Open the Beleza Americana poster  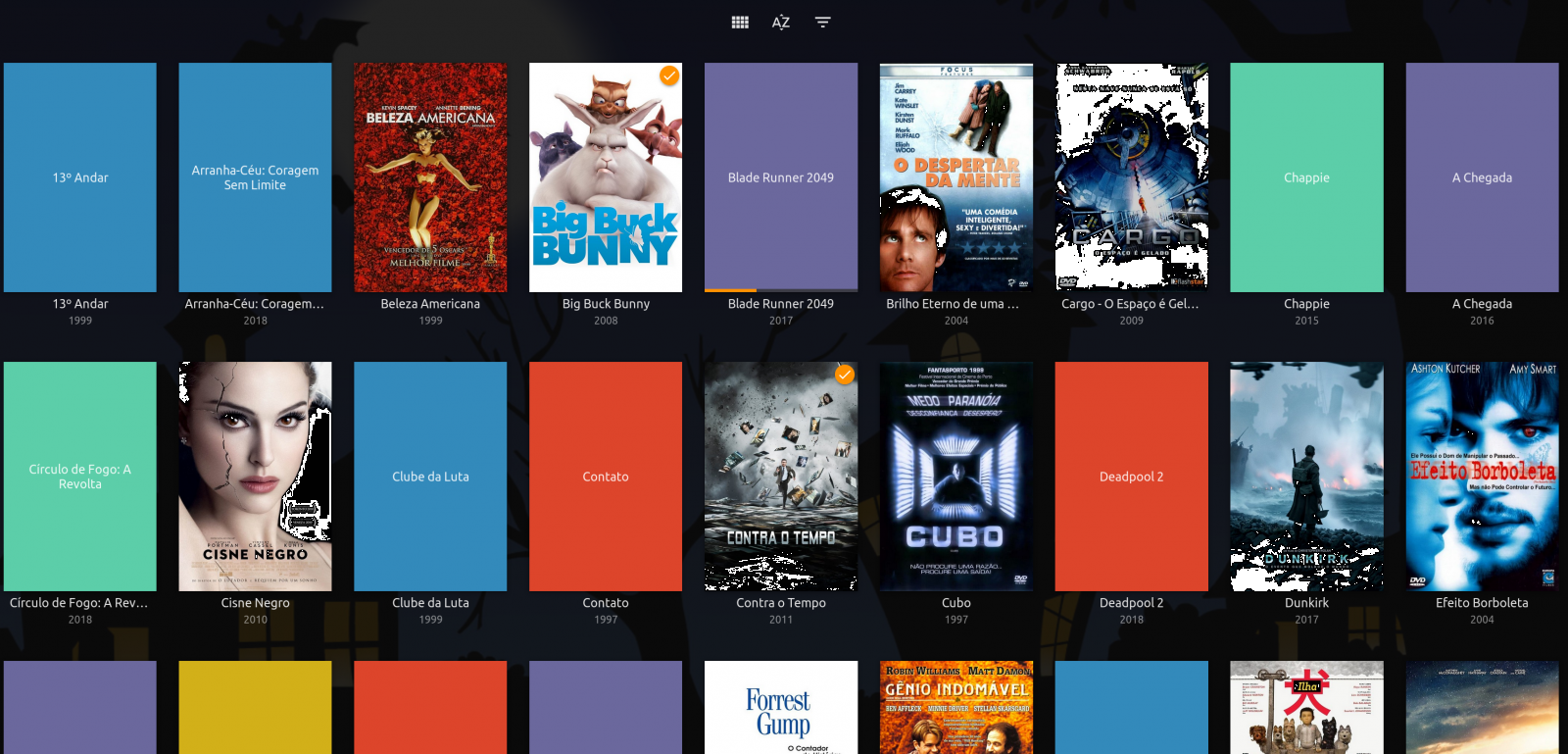pyautogui.click(x=430, y=177)
